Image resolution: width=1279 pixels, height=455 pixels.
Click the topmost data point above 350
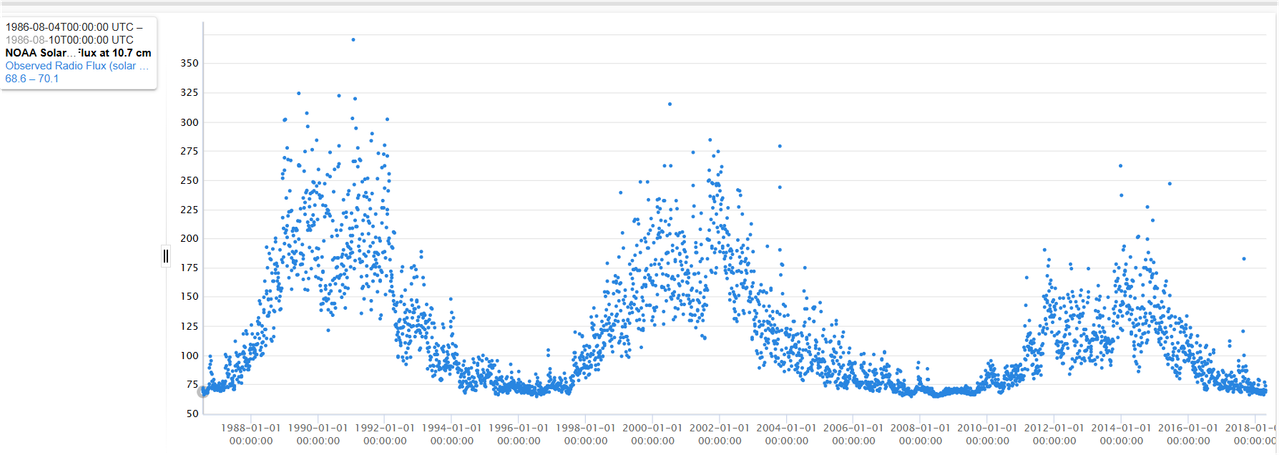353,40
